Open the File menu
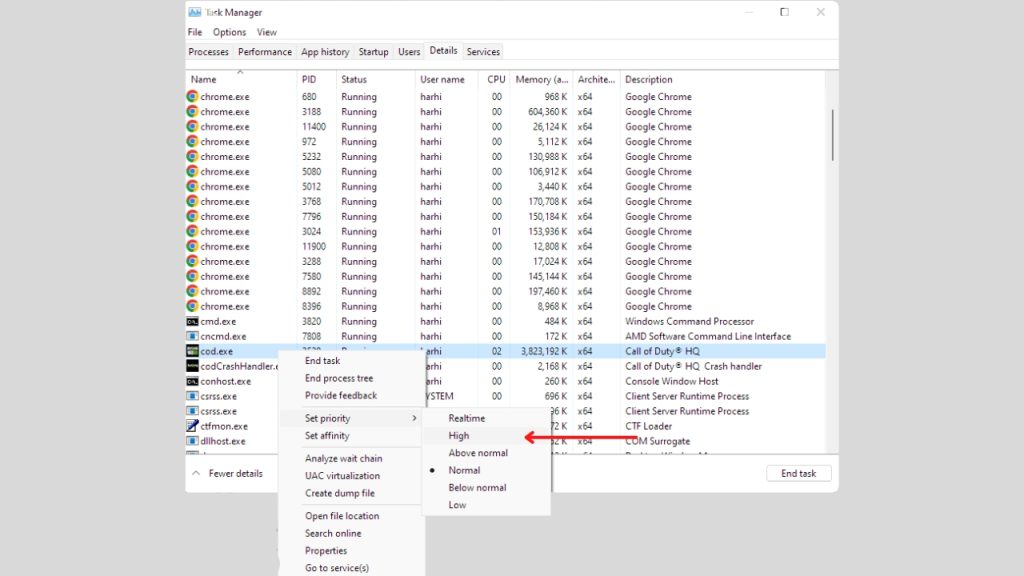This screenshot has height=576, width=1024. (195, 32)
